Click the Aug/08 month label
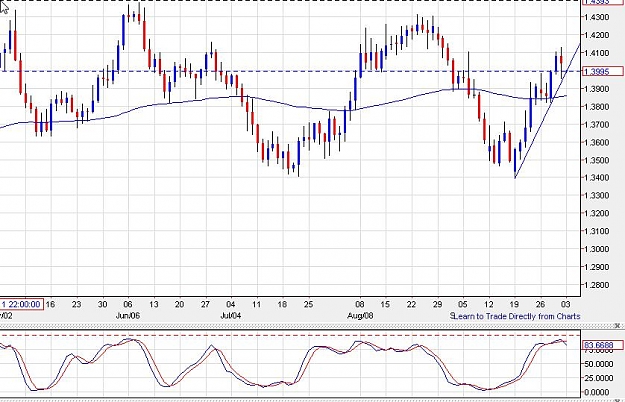Screen dimensions: 625x402 point(360,316)
